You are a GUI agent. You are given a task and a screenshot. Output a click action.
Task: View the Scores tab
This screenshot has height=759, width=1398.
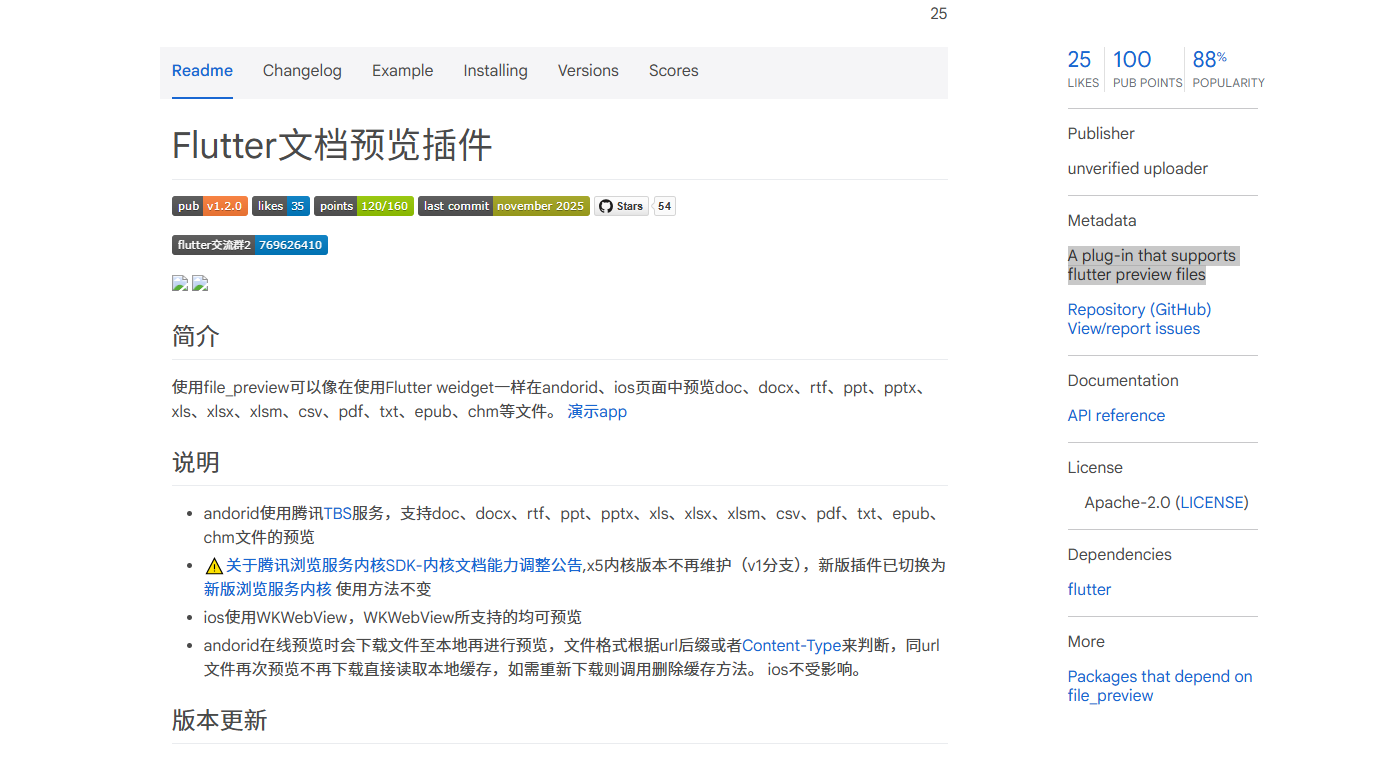[673, 71]
